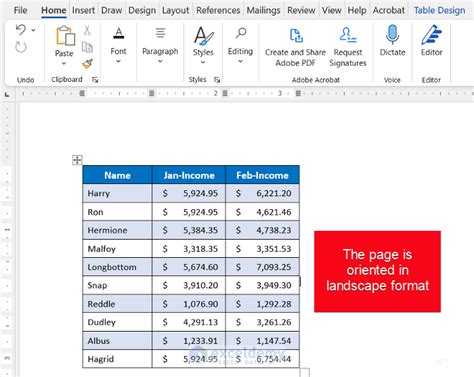The image size is (474, 377).
Task: Click the Harry name cell
Action: click(x=117, y=193)
